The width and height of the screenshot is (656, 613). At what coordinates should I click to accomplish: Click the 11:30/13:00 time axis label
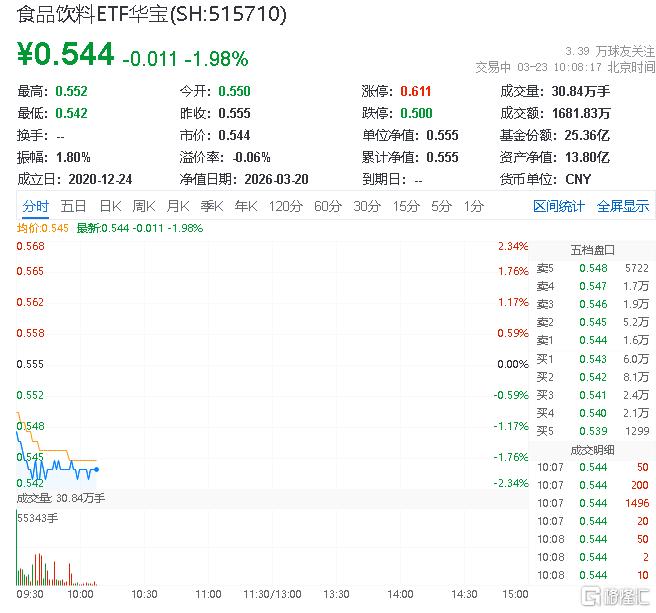(x=272, y=594)
